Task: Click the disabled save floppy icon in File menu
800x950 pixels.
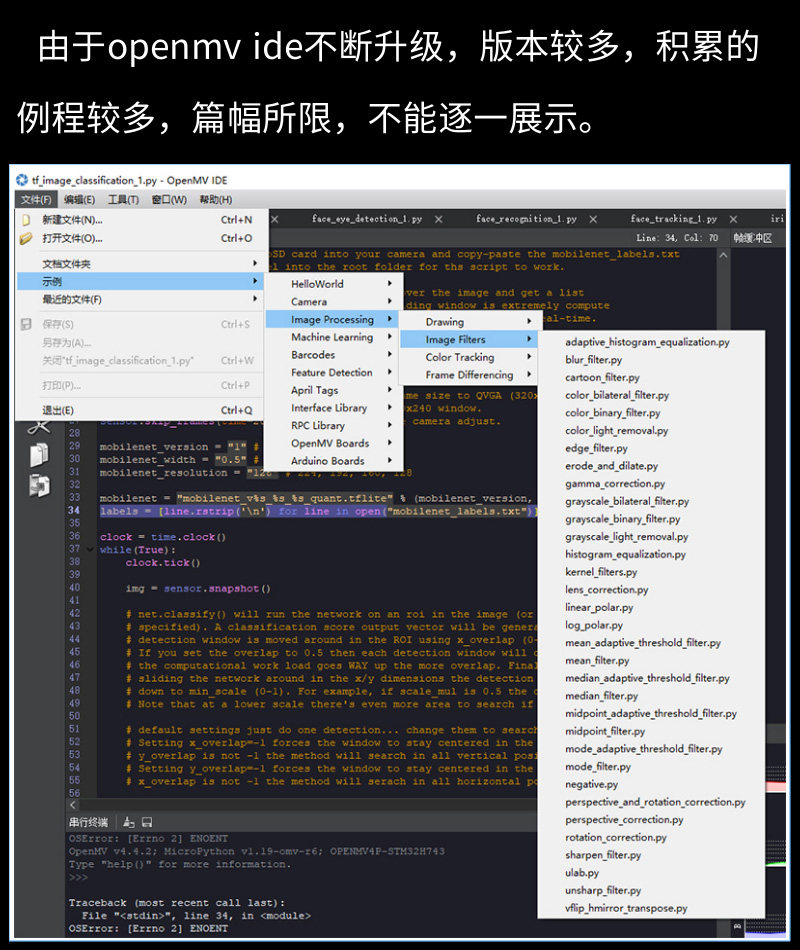Action: [x=26, y=324]
